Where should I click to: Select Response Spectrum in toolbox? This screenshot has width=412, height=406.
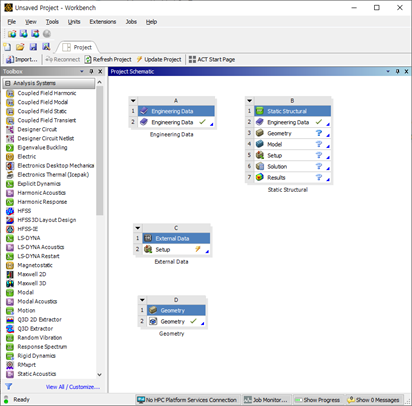coord(42,347)
